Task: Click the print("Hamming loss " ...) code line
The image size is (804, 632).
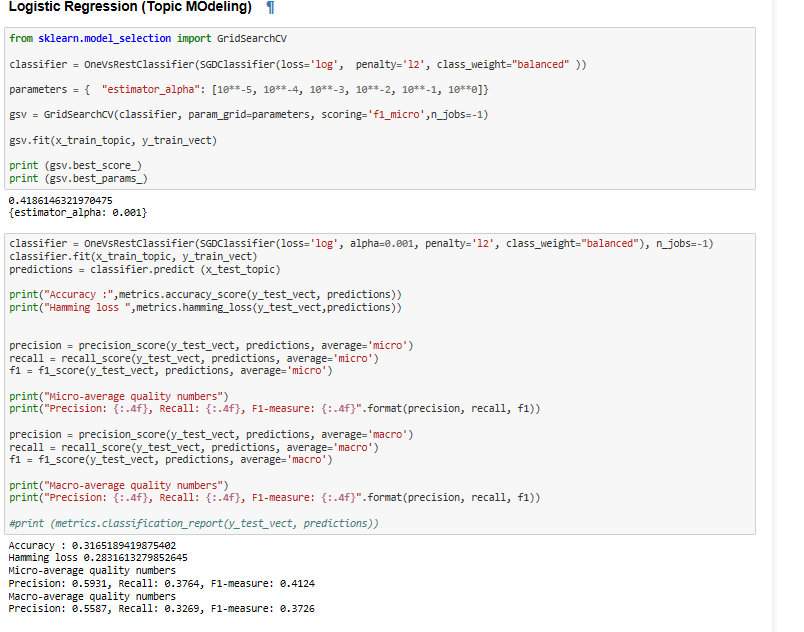Action: pyautogui.click(x=206, y=308)
